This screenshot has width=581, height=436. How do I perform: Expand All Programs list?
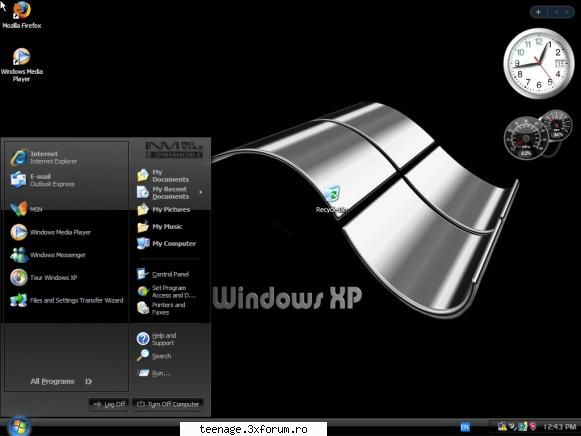(x=61, y=381)
